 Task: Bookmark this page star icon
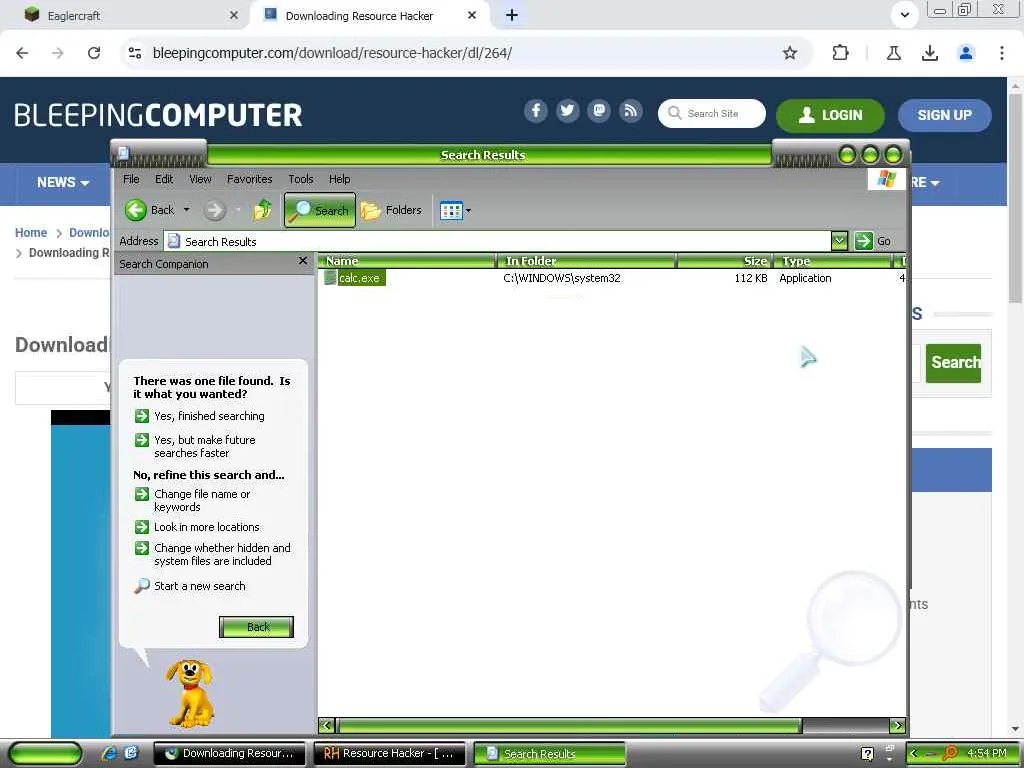[x=790, y=53]
